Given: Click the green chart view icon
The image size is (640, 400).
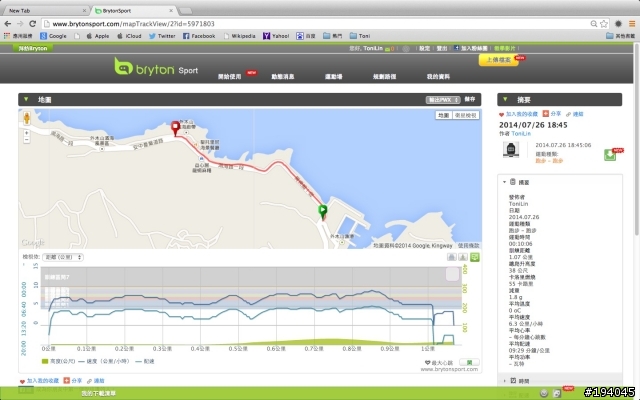Looking at the screenshot, I should click(x=474, y=257).
